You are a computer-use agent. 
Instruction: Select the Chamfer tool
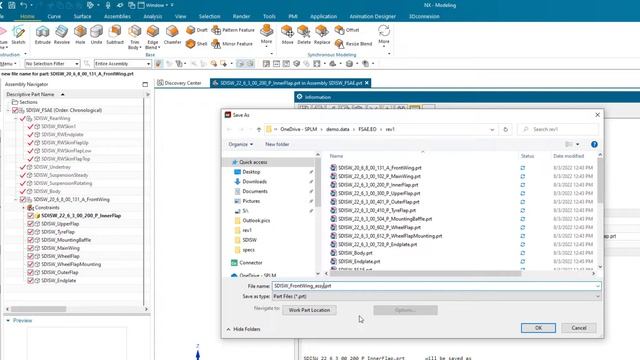coord(172,35)
